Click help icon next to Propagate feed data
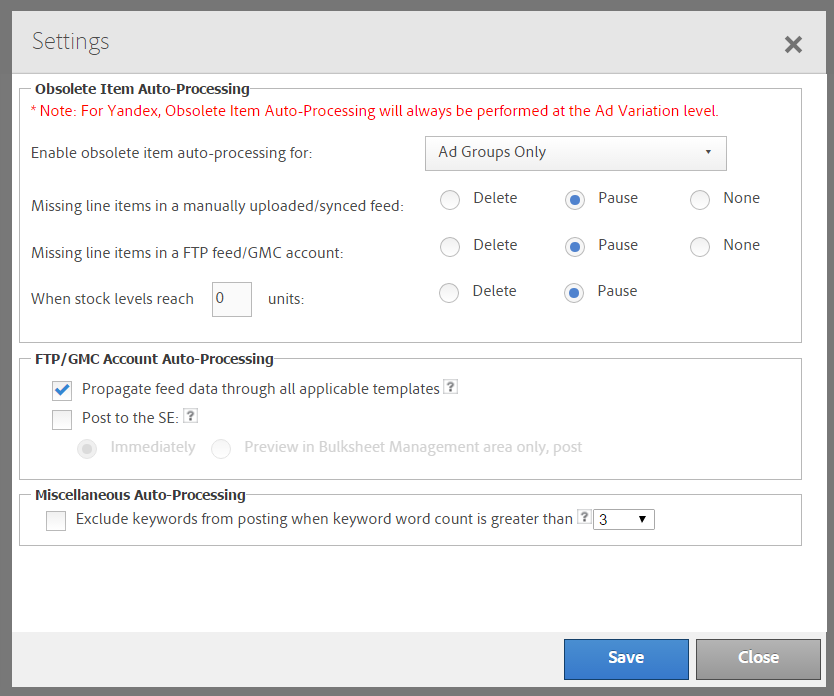This screenshot has width=834, height=696. pos(450,388)
